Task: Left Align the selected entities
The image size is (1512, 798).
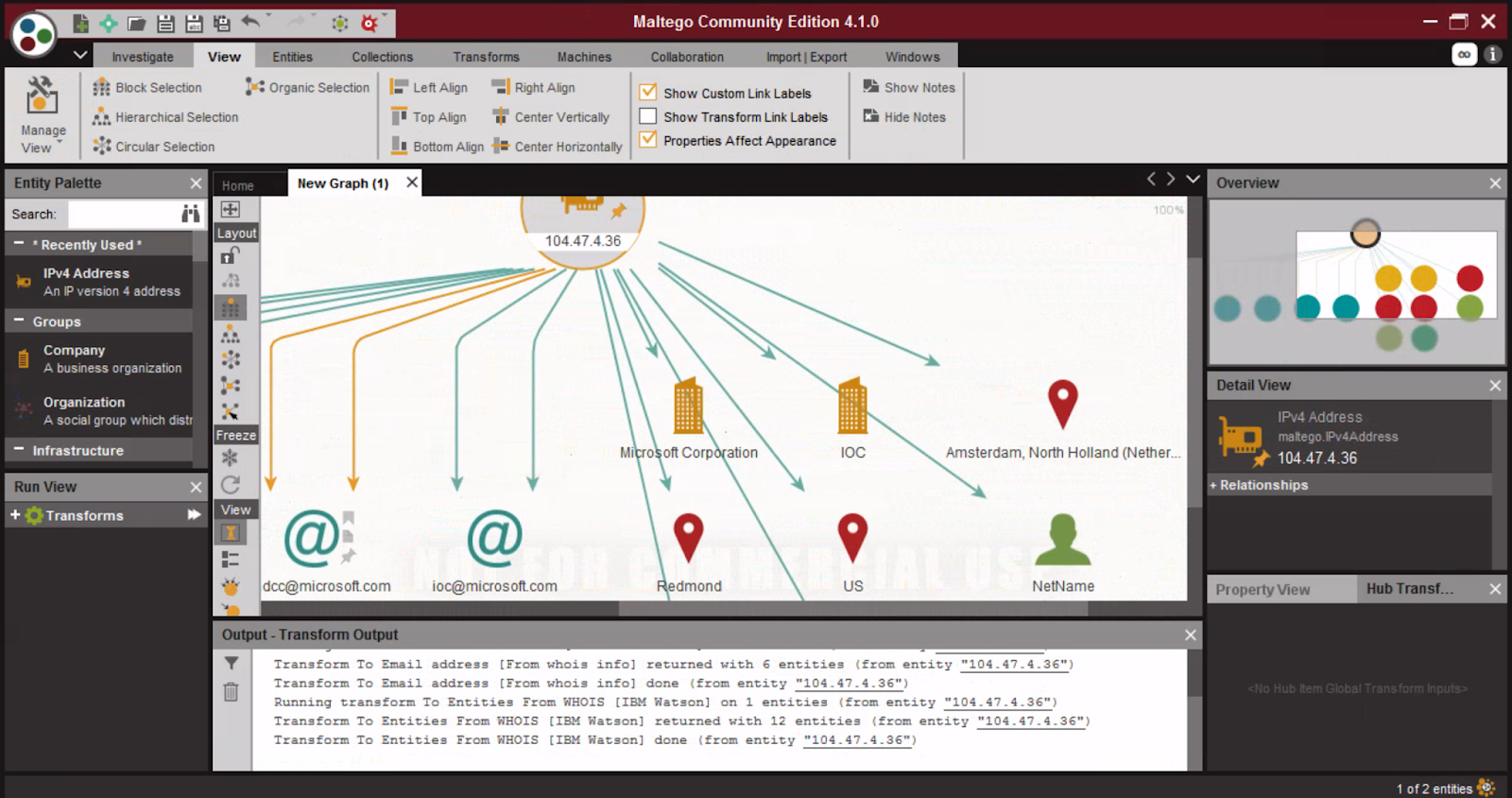Action: click(x=429, y=88)
